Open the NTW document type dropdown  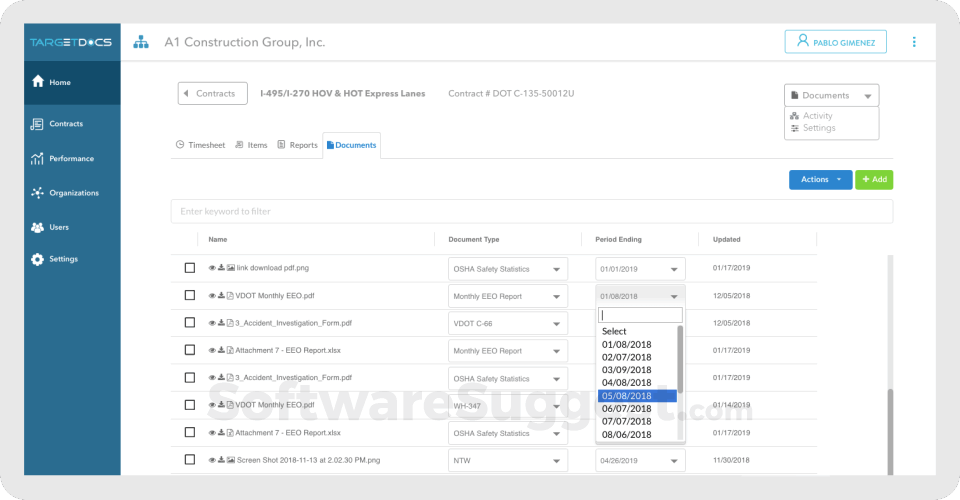[508, 461]
